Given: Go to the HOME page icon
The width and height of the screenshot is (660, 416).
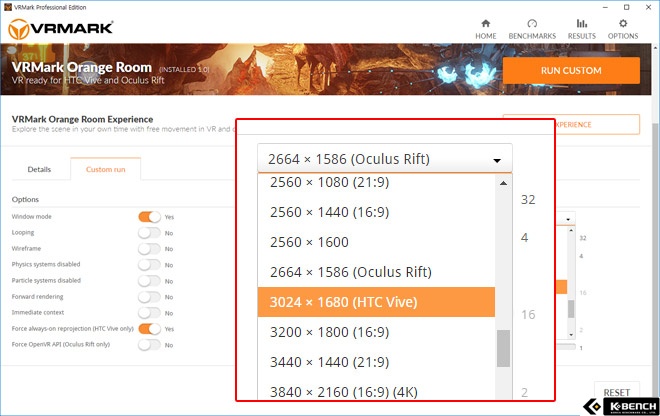Looking at the screenshot, I should pos(486,24).
